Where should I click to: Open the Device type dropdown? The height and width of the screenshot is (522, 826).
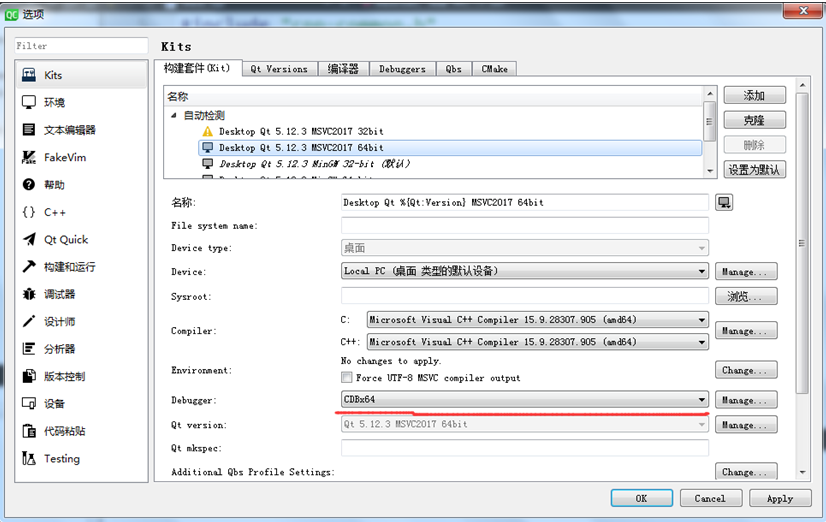pyautogui.click(x=525, y=248)
